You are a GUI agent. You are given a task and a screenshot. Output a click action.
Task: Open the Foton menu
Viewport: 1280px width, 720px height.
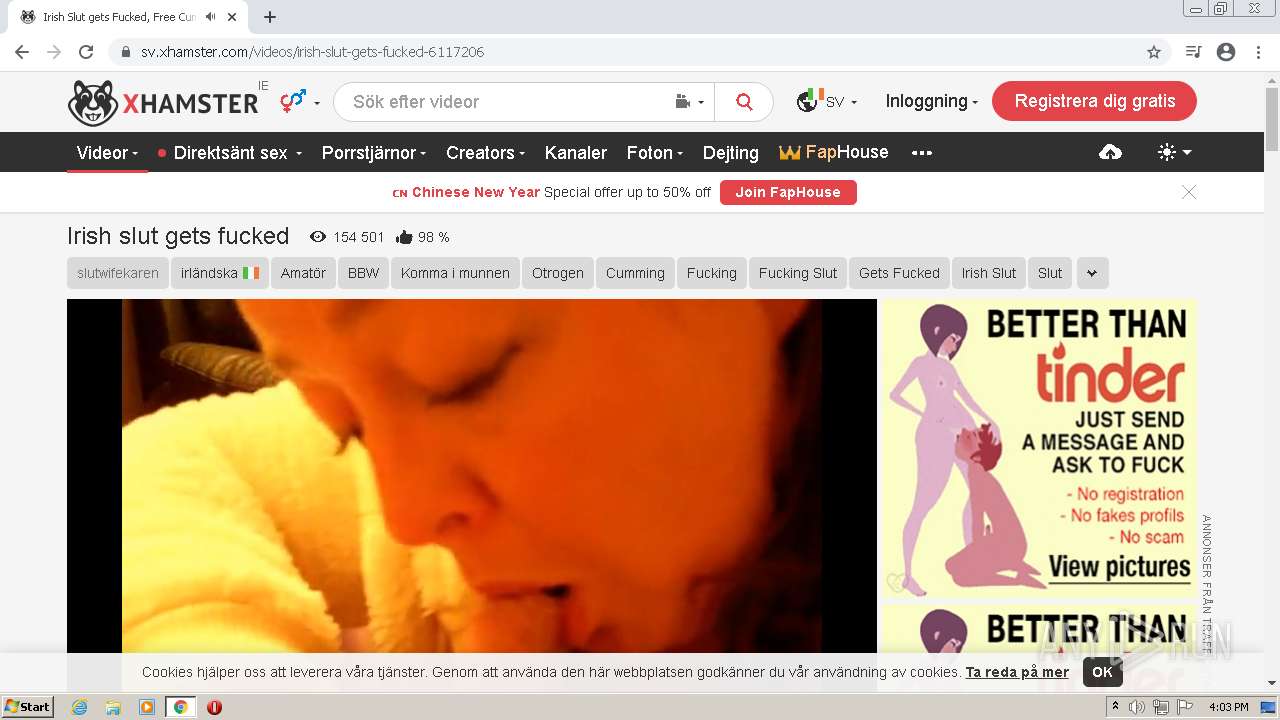tap(655, 152)
